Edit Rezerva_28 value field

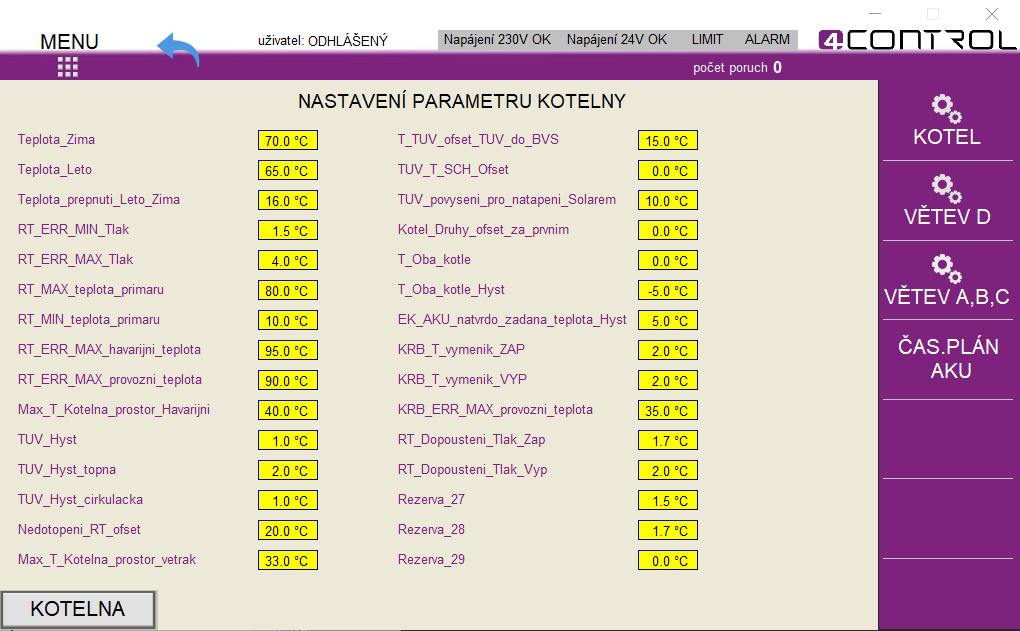(667, 530)
